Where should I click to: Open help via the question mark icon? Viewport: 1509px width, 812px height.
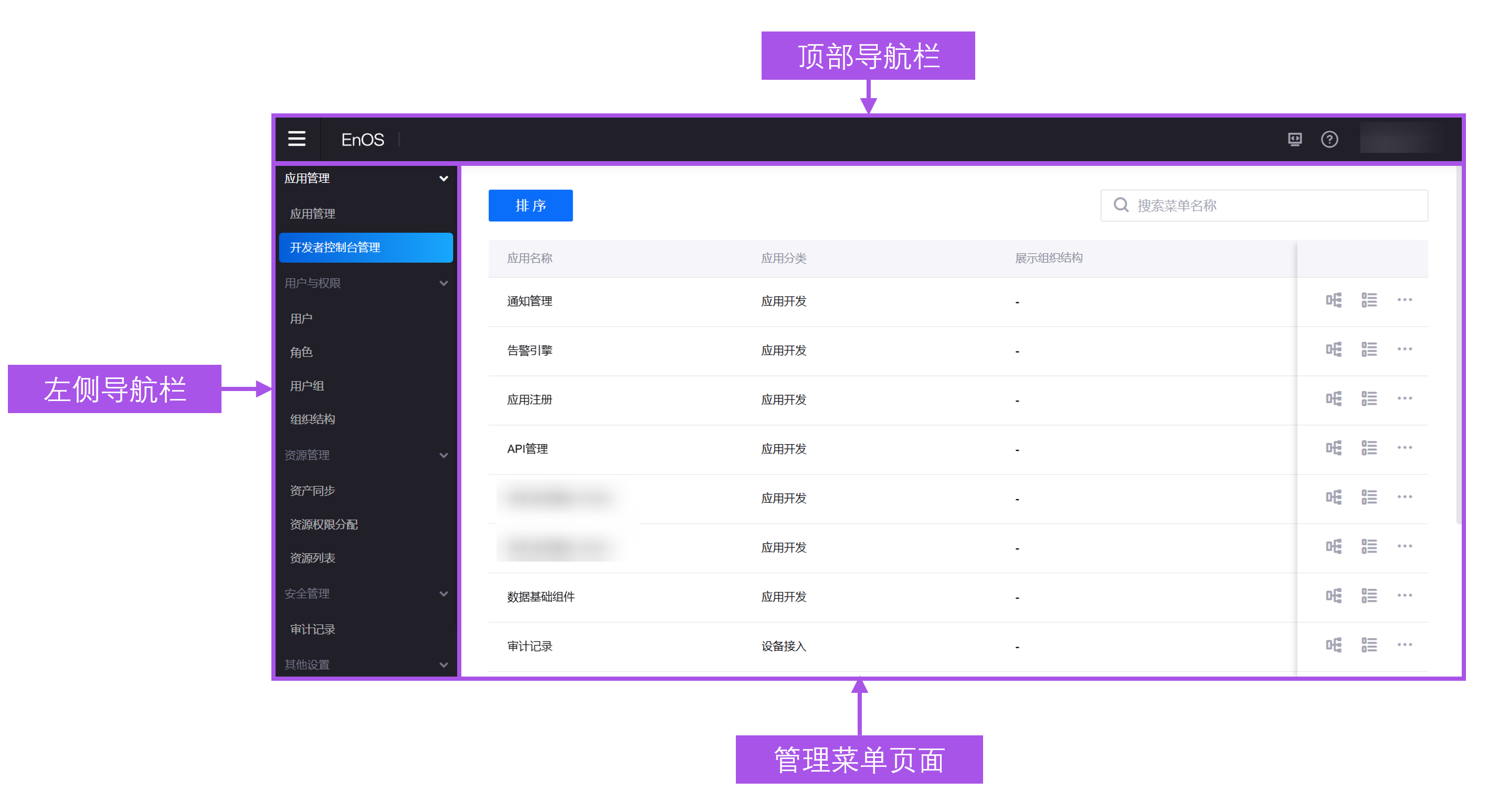(x=1331, y=140)
